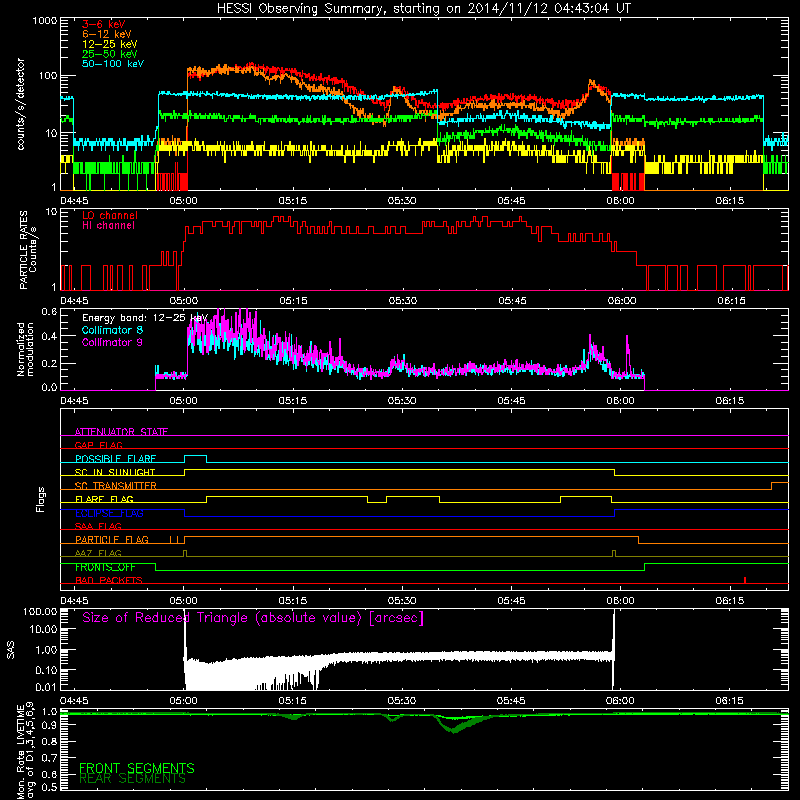
Task: Click the HI channel legend entry
Action: [x=108, y=226]
